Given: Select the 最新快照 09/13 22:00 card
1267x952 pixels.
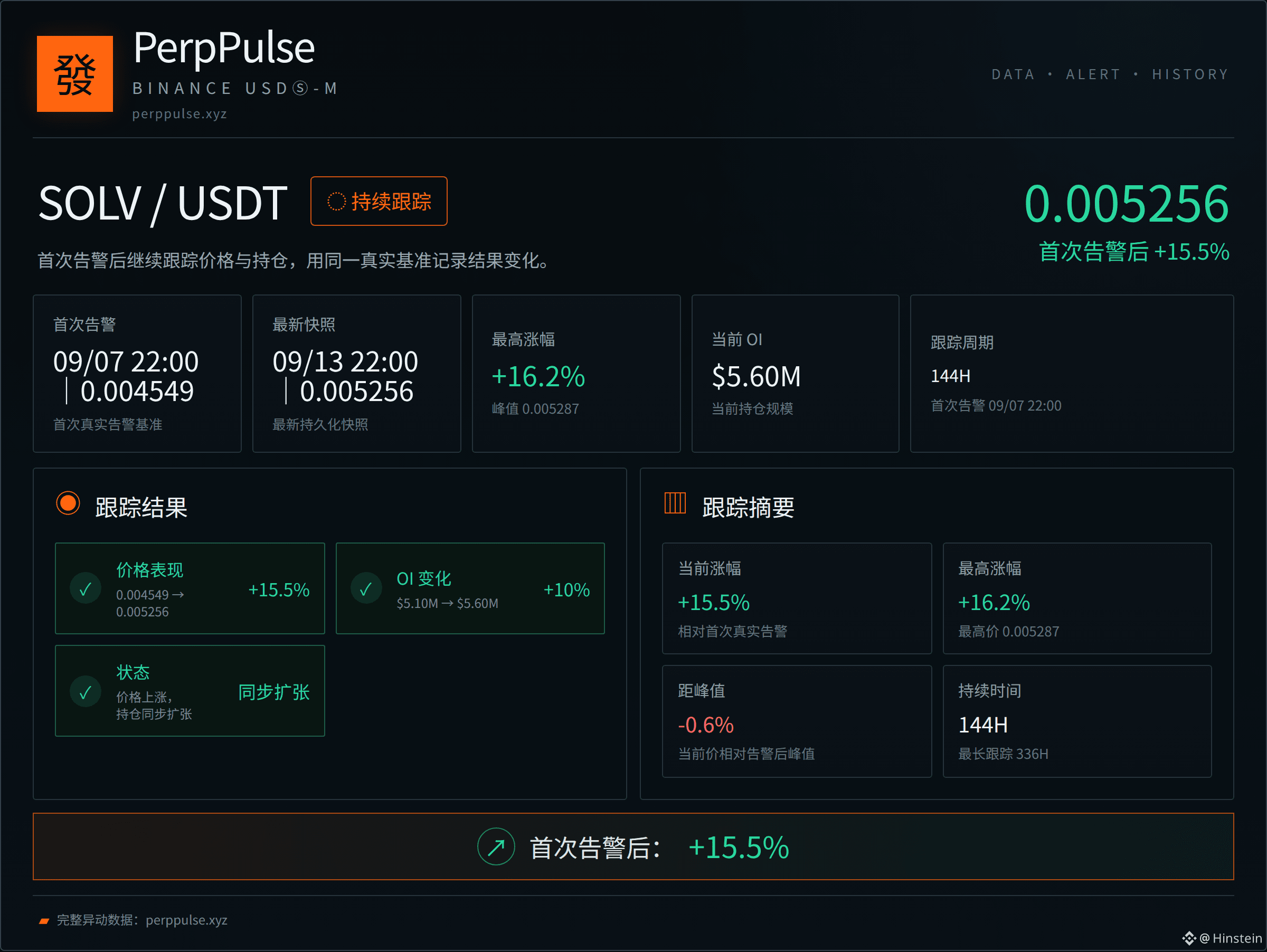Looking at the screenshot, I should (x=356, y=374).
